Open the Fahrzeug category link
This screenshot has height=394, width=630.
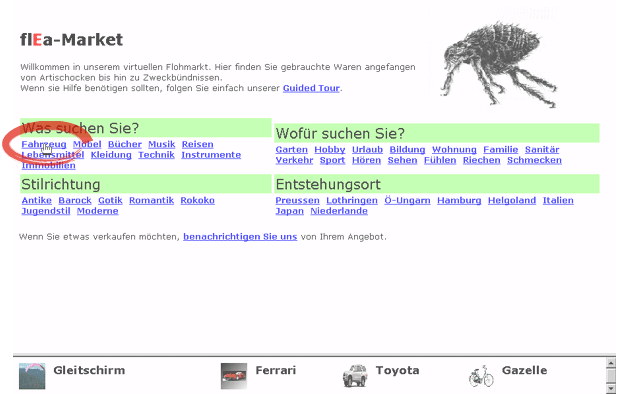(x=44, y=144)
